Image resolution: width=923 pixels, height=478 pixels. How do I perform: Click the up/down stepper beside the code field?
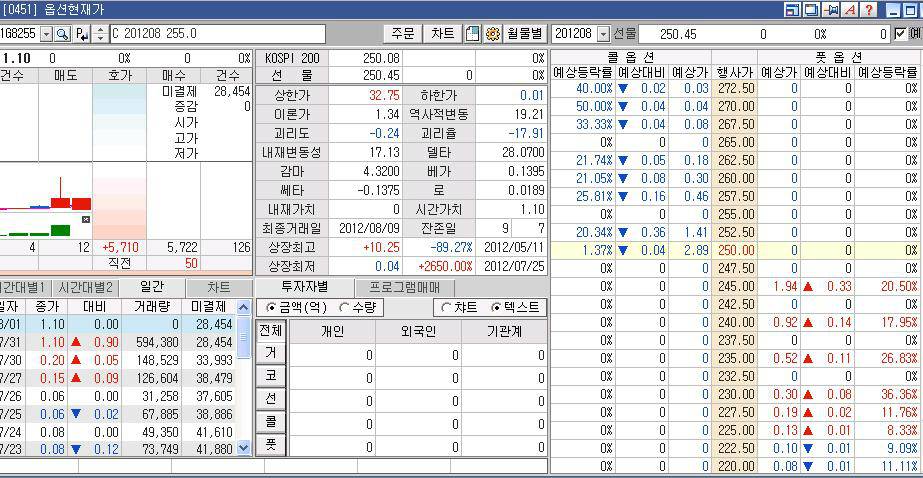click(99, 34)
